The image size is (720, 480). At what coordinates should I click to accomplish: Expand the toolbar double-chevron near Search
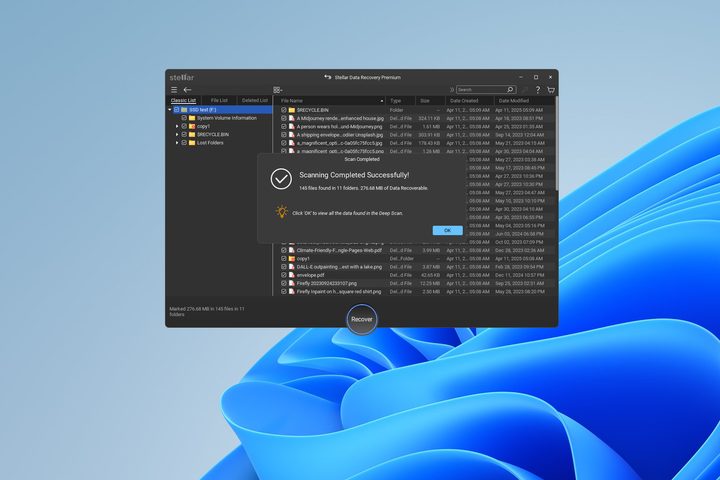pyautogui.click(x=451, y=90)
